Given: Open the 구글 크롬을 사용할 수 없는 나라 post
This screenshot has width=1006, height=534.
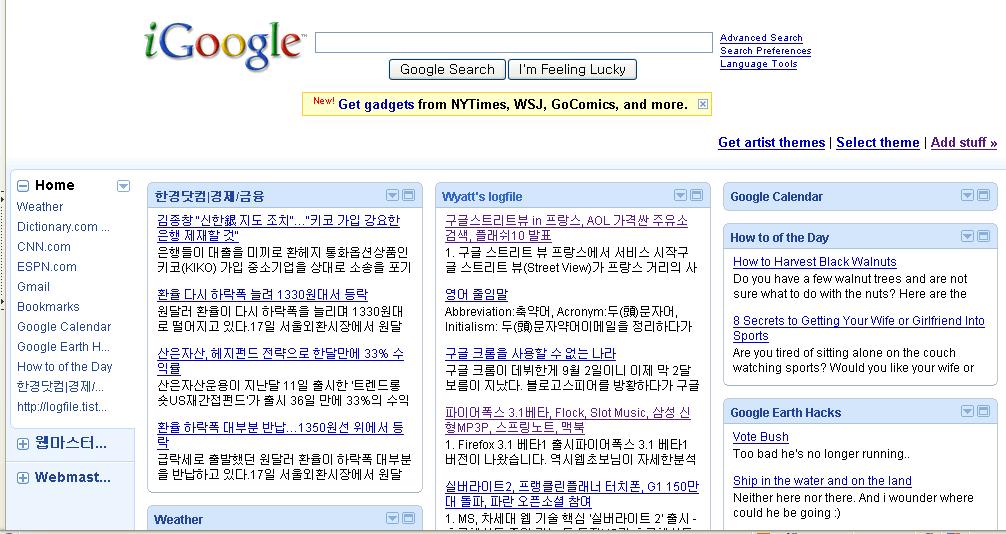Looking at the screenshot, I should [531, 354].
